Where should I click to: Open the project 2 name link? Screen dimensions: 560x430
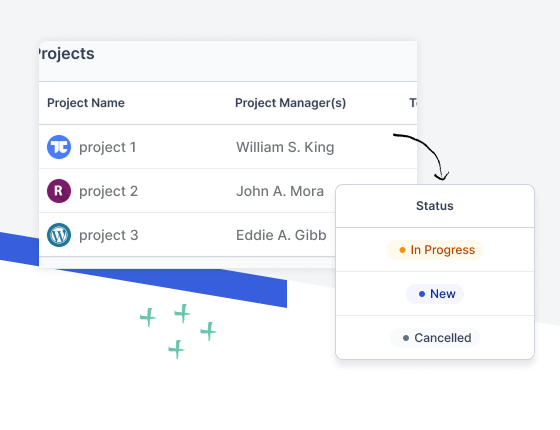[108, 191]
